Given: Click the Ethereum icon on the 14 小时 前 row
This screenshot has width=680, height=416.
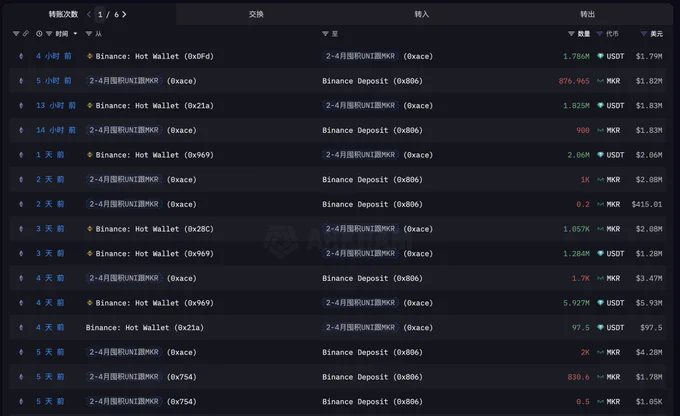Looking at the screenshot, I should click(x=21, y=130).
